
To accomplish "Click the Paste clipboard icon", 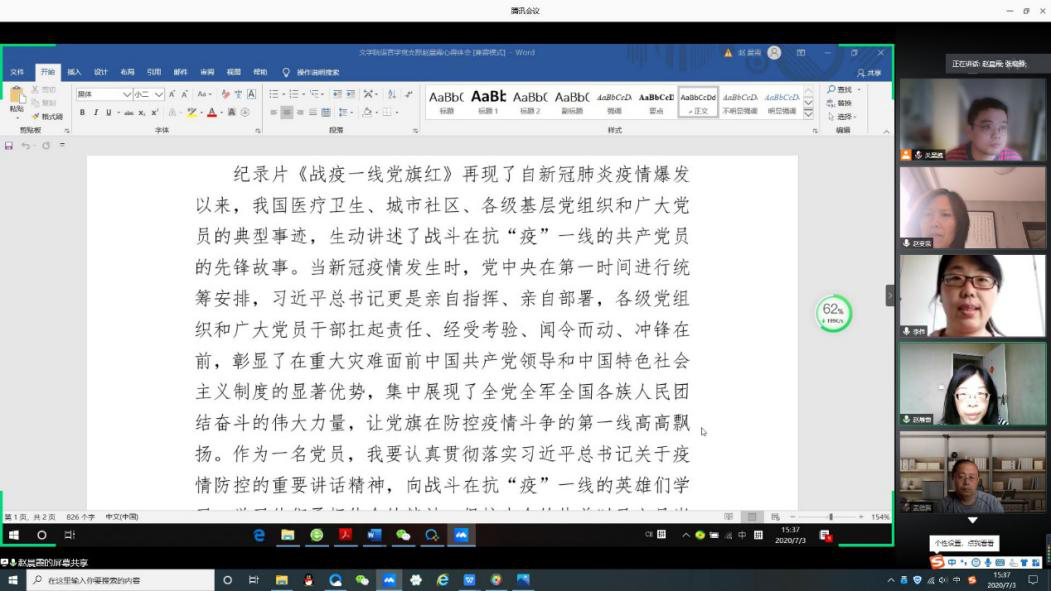I will 15,98.
